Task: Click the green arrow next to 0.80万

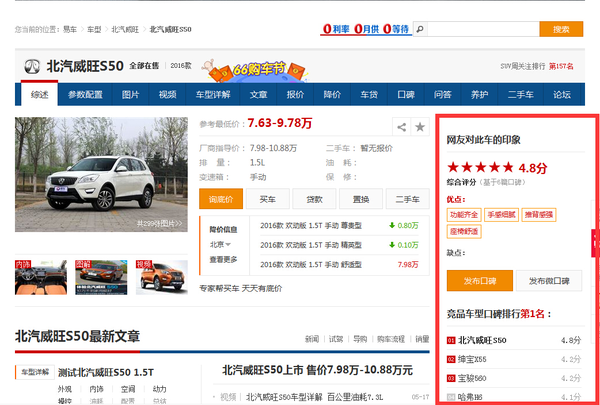Action: (x=392, y=225)
